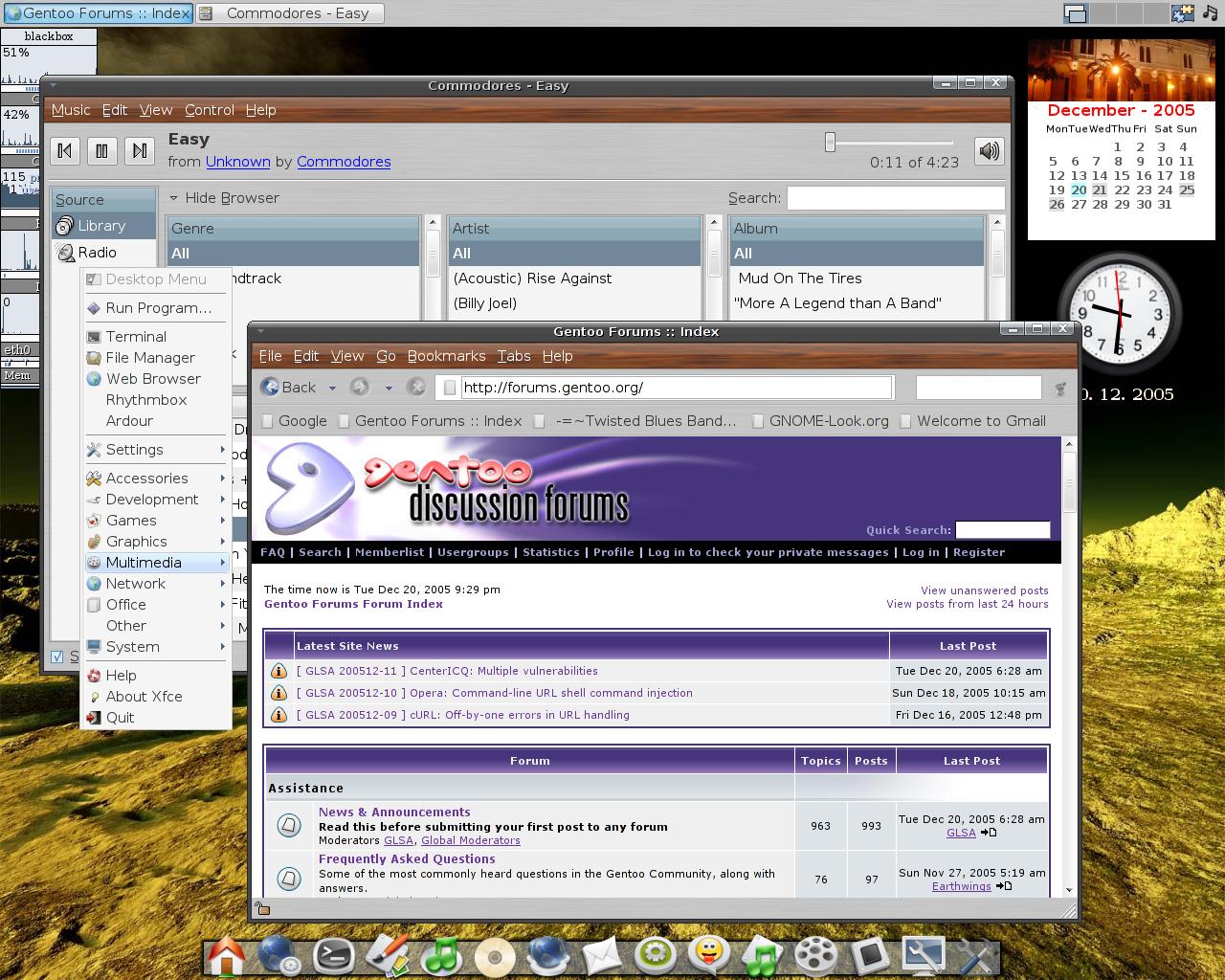The width and height of the screenshot is (1225, 980).
Task: Open the mail envelope dock icon
Action: click(x=602, y=956)
